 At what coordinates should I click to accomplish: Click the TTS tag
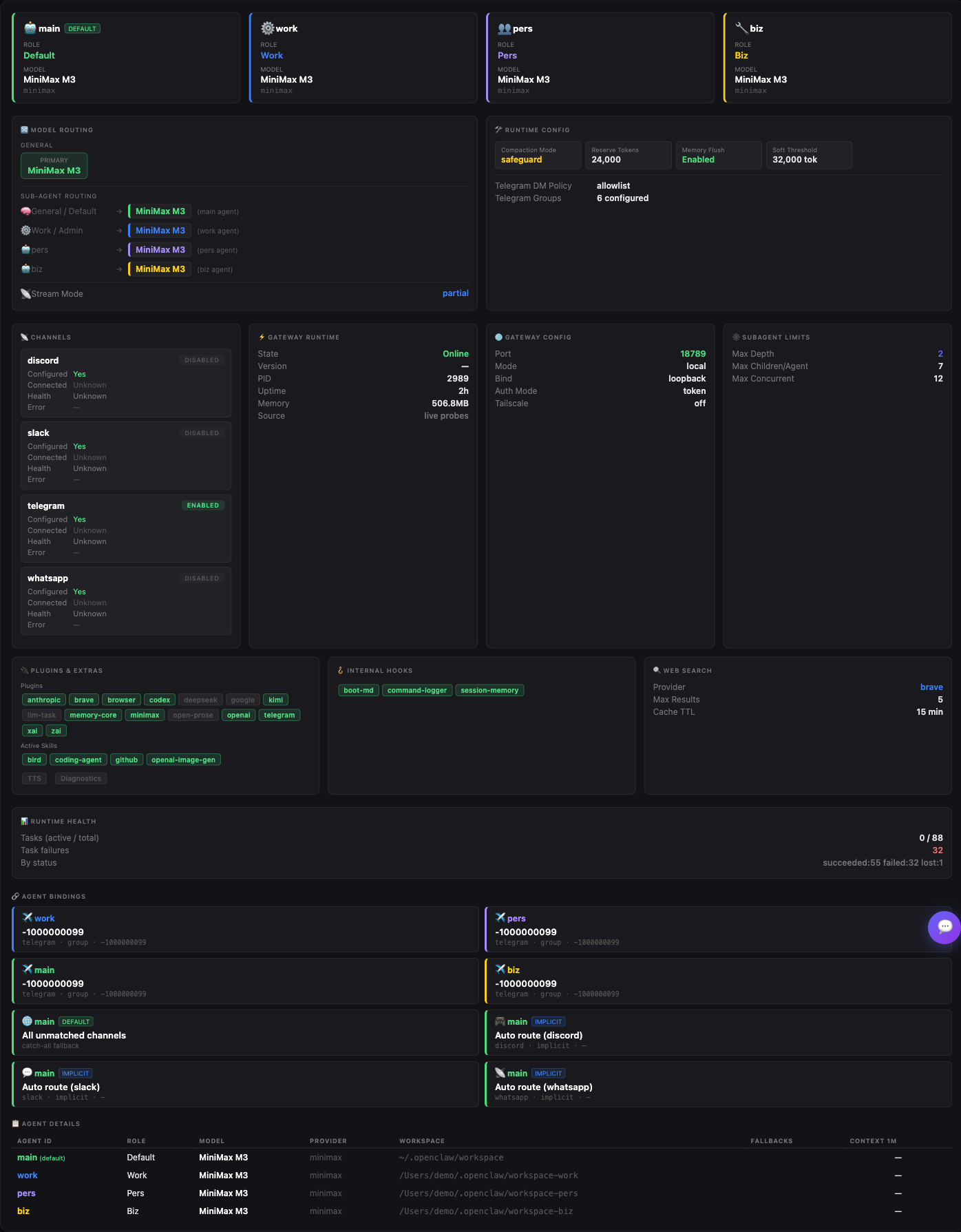click(x=34, y=778)
